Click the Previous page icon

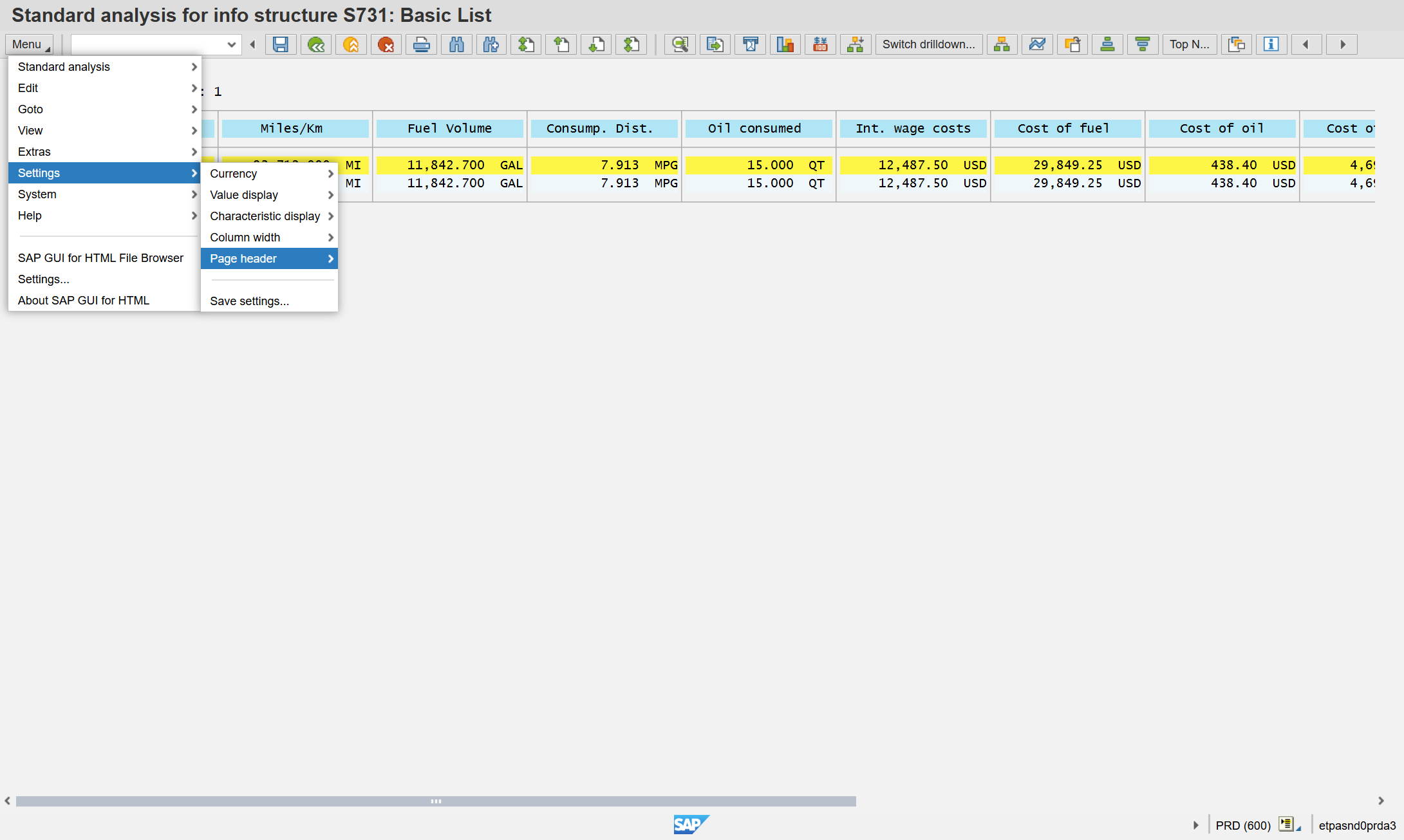[x=561, y=44]
